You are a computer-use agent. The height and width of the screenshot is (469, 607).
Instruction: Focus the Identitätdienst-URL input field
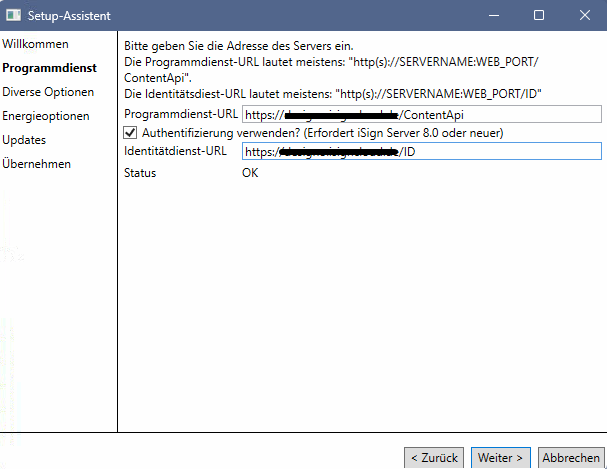click(422, 151)
